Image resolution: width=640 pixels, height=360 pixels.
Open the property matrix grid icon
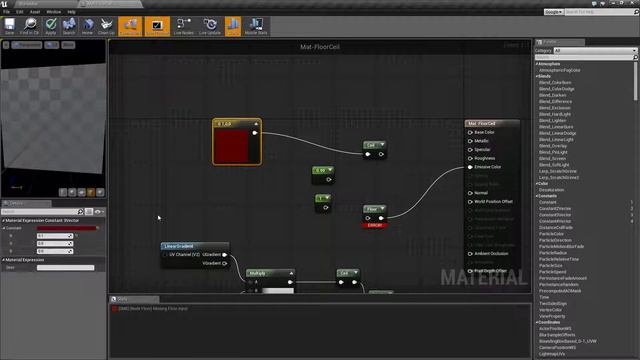tap(89, 212)
